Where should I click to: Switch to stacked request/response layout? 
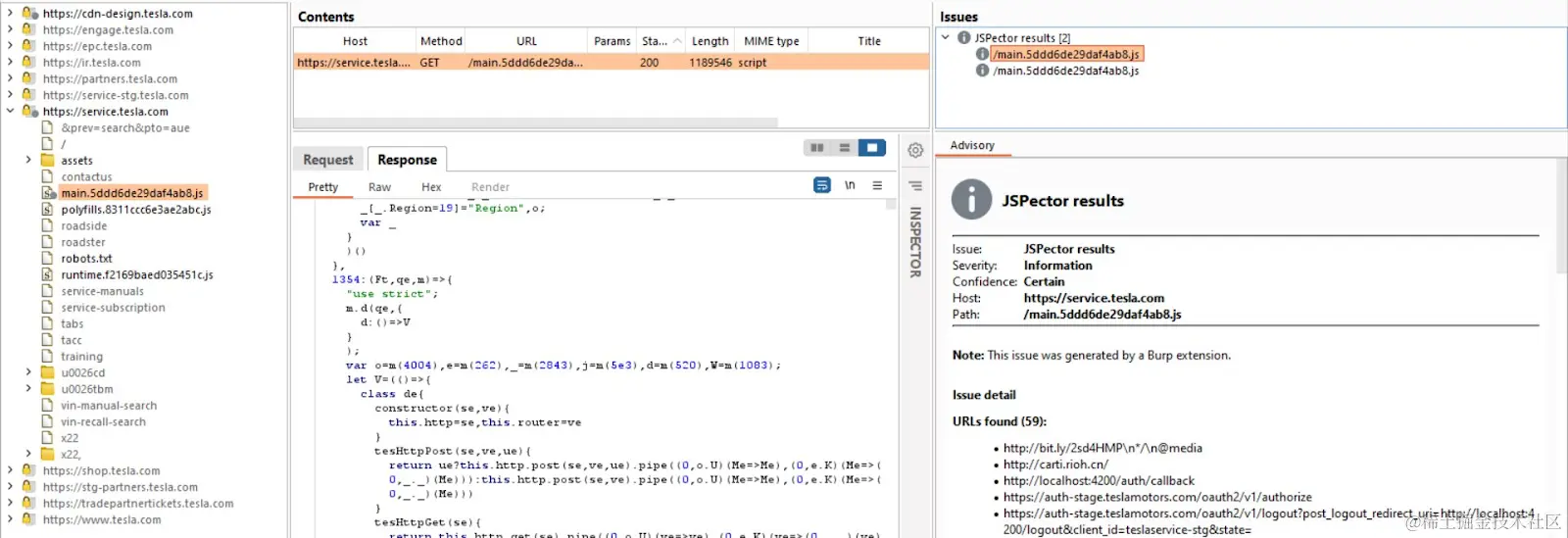coord(844,148)
